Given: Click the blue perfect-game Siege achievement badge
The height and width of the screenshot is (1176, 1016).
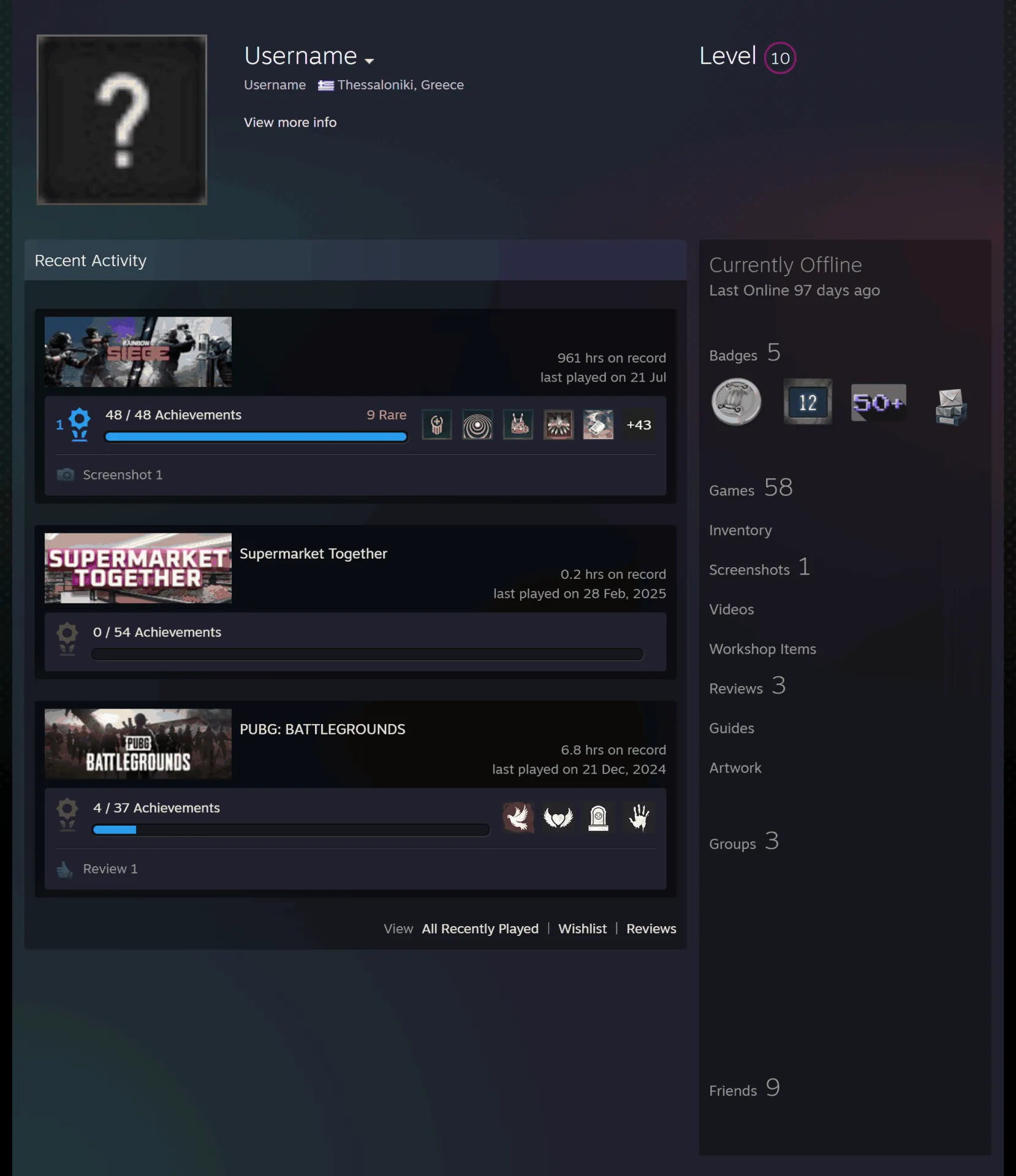Looking at the screenshot, I should [79, 424].
